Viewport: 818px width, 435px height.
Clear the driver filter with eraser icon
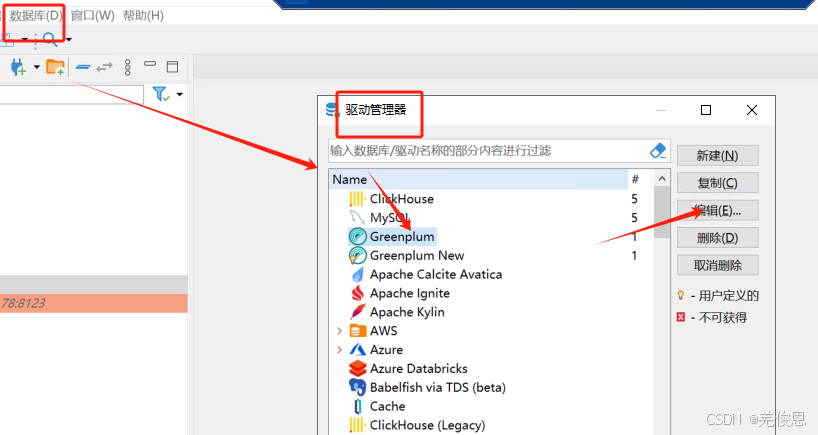click(x=658, y=151)
